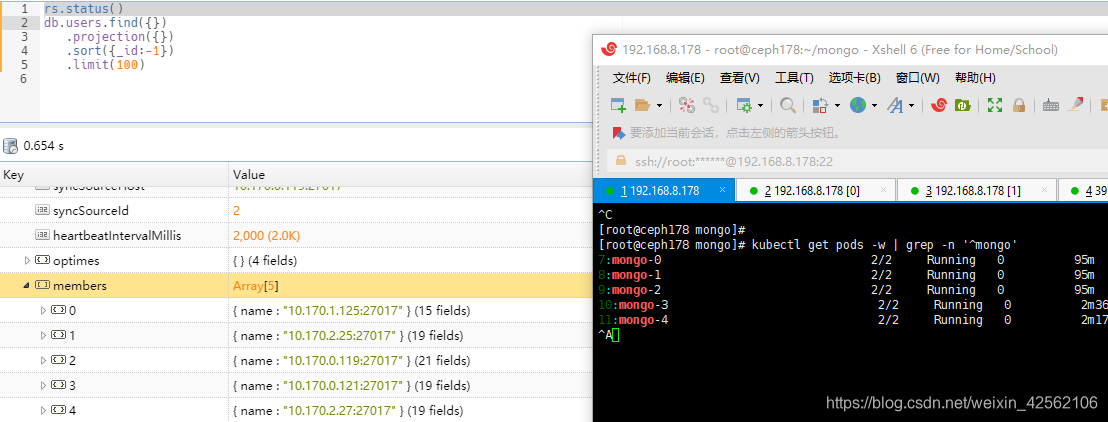Open dropdown arrow beside properties gear icon

click(x=761, y=105)
